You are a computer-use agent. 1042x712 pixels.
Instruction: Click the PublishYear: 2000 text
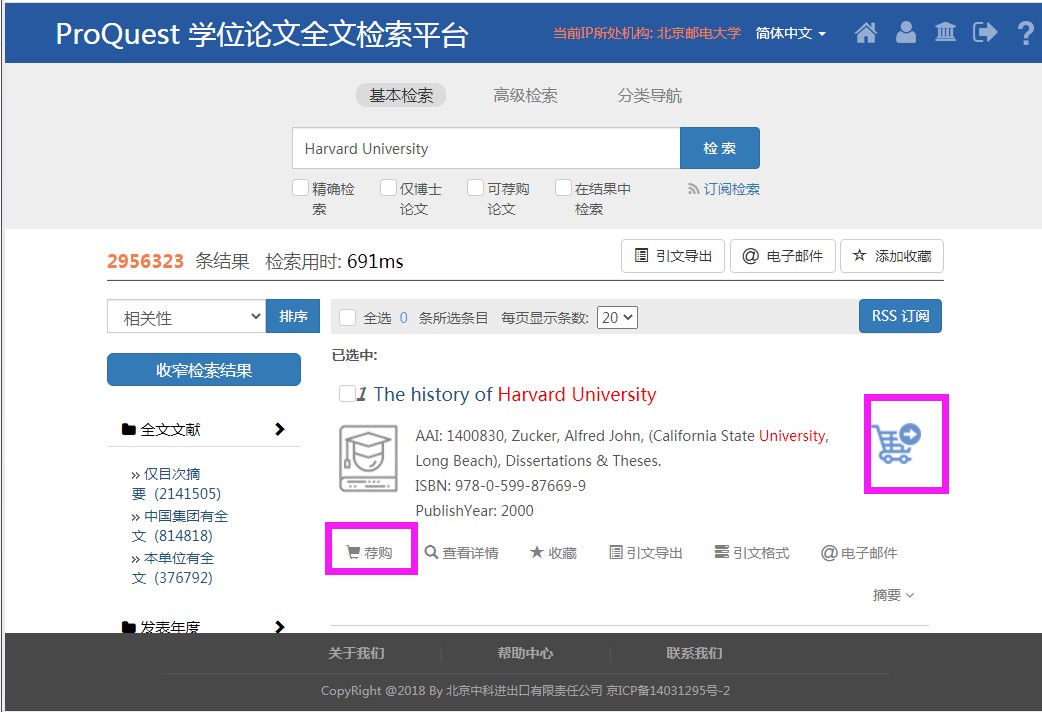(x=474, y=511)
